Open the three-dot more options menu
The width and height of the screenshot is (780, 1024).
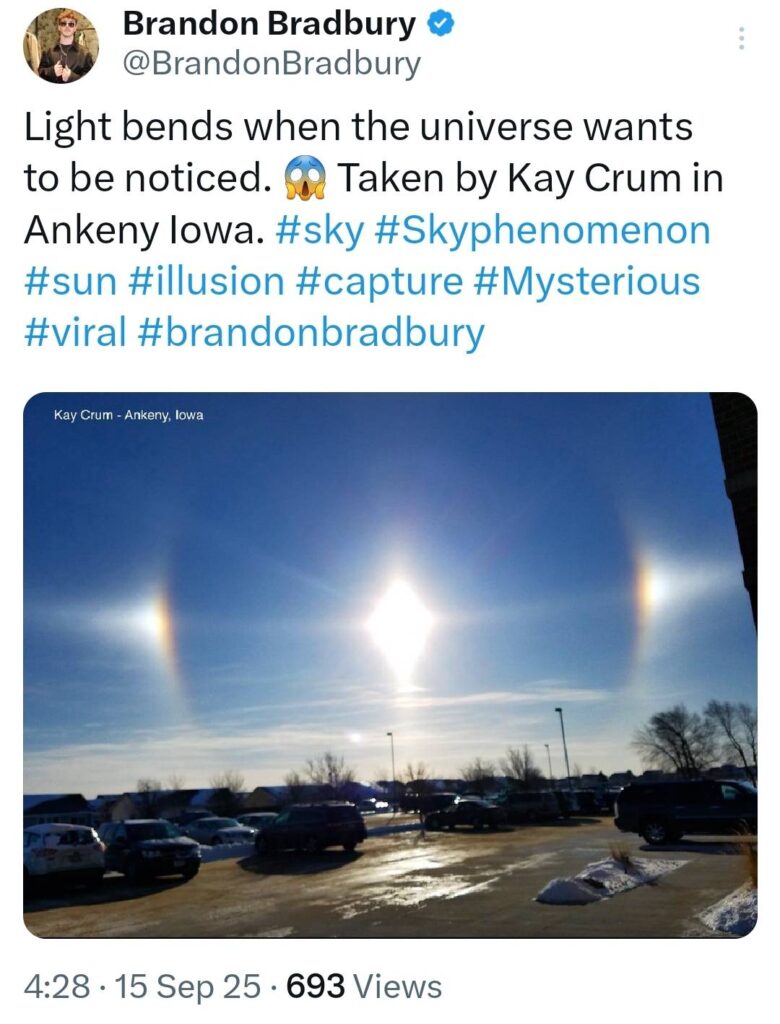(741, 39)
